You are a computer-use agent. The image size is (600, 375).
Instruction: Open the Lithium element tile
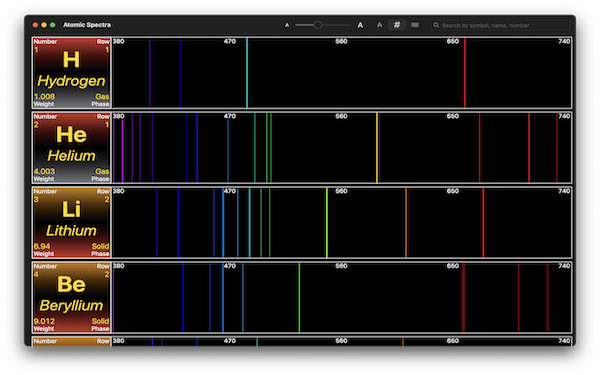pos(72,223)
